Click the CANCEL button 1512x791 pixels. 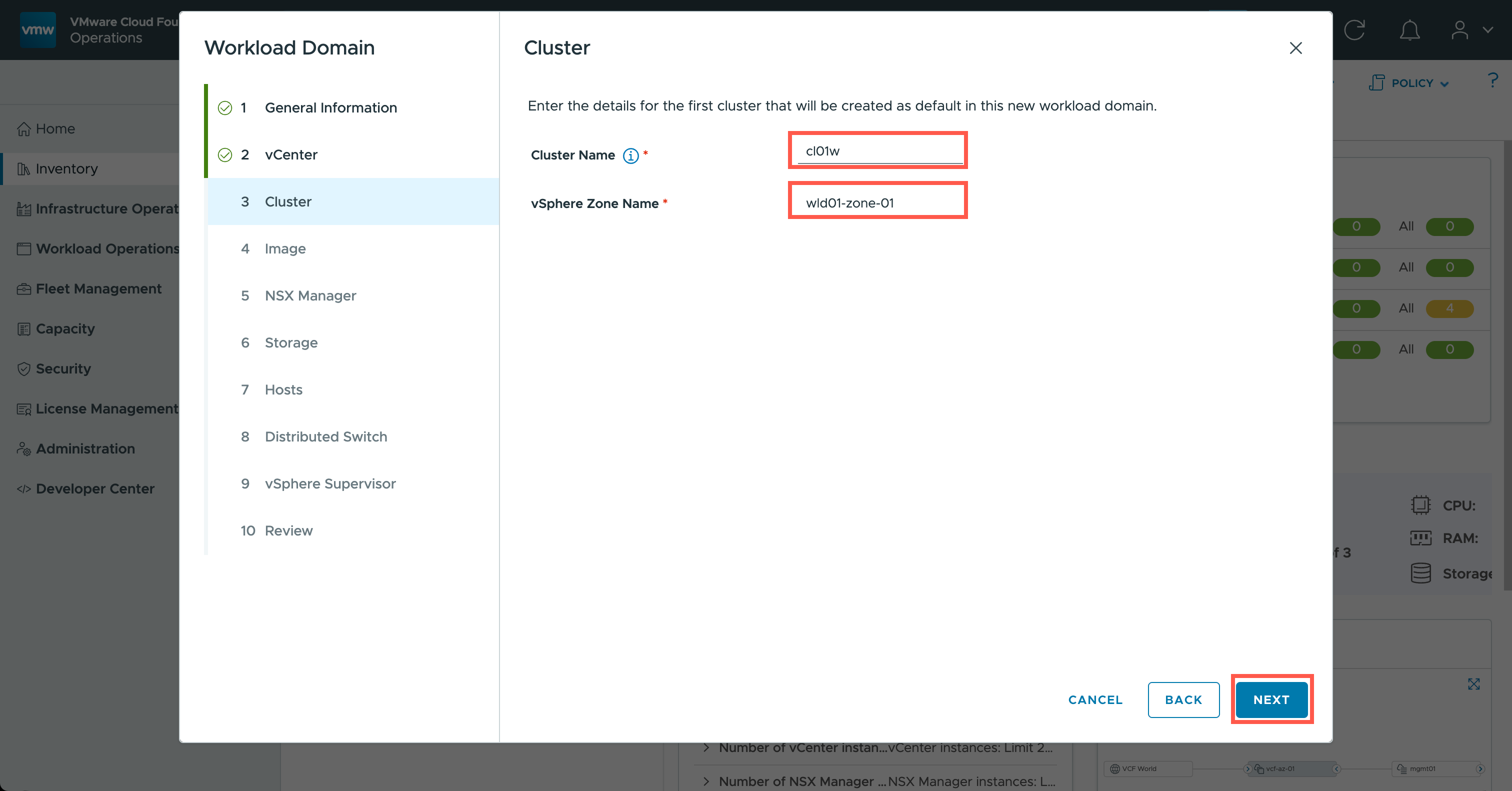(1094, 699)
